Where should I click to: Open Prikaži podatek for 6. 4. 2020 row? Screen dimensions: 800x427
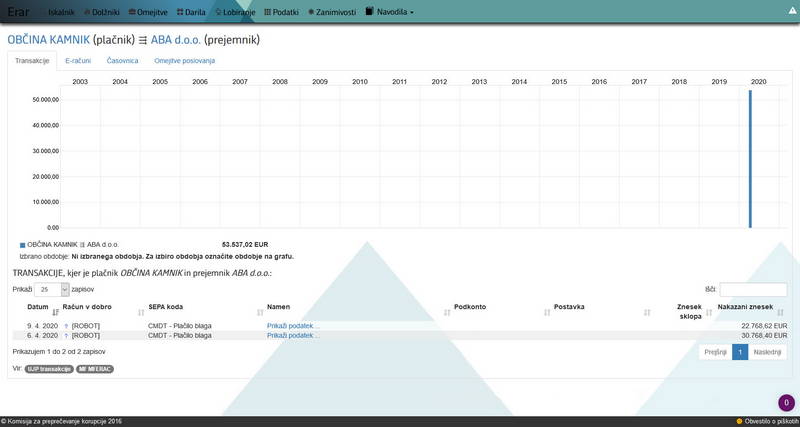[x=293, y=336]
